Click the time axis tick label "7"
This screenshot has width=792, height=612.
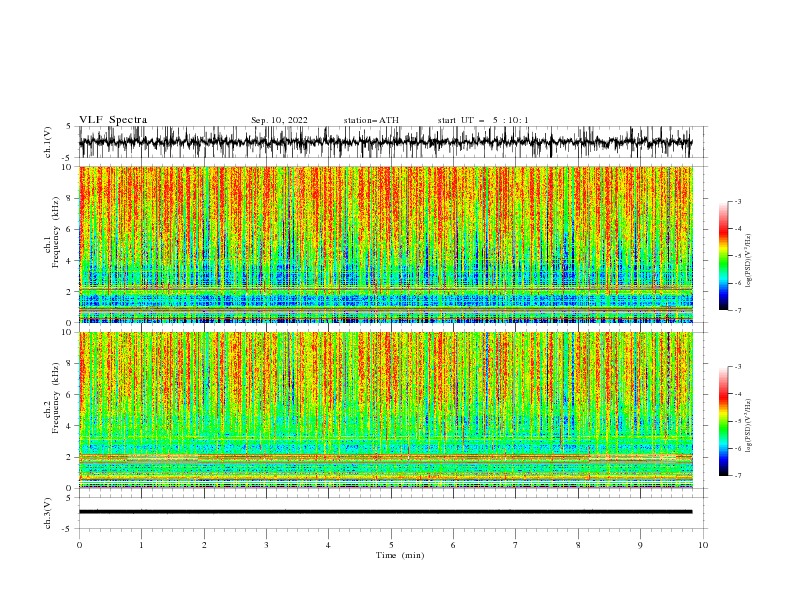coord(516,545)
